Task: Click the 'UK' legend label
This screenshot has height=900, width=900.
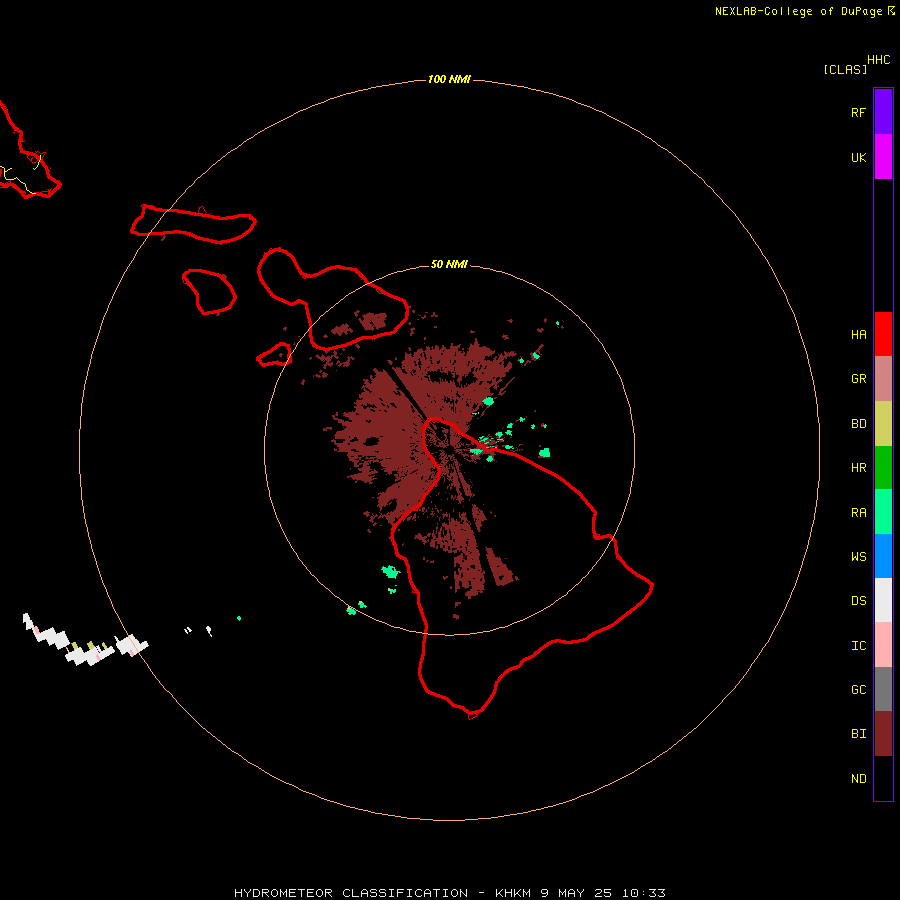Action: [858, 157]
